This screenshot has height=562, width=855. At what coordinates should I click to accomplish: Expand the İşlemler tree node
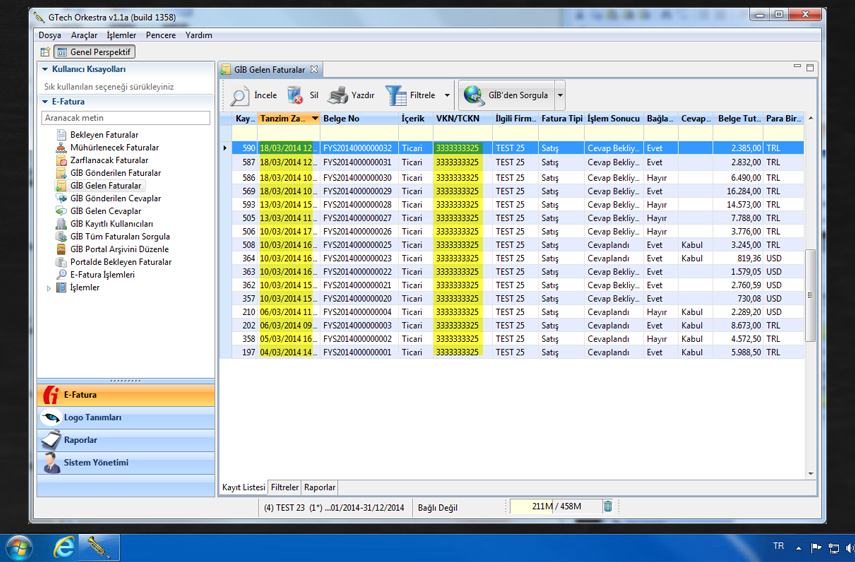tap(49, 288)
